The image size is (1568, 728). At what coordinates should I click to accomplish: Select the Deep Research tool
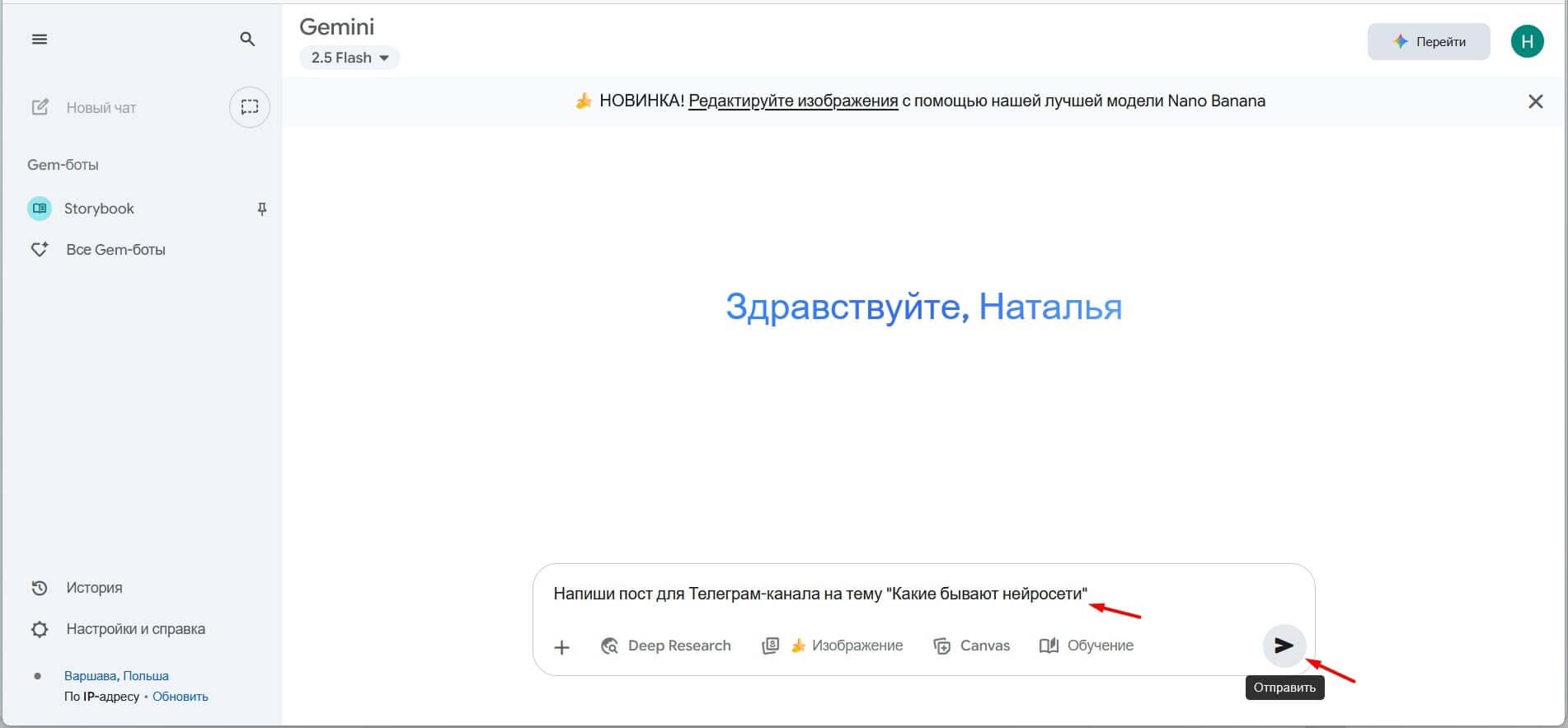pos(666,646)
